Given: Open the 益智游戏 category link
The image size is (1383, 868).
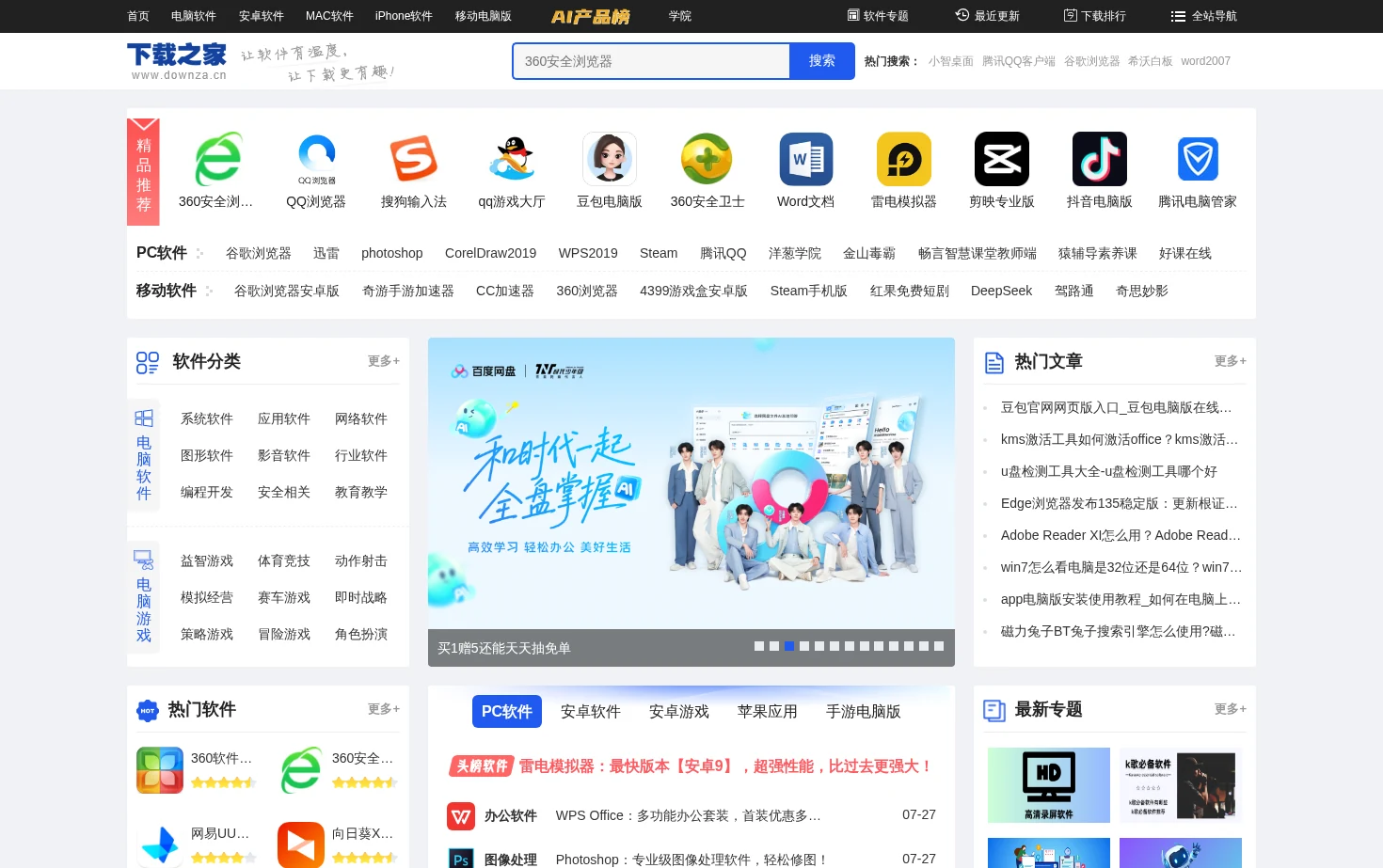Looking at the screenshot, I should click(207, 560).
